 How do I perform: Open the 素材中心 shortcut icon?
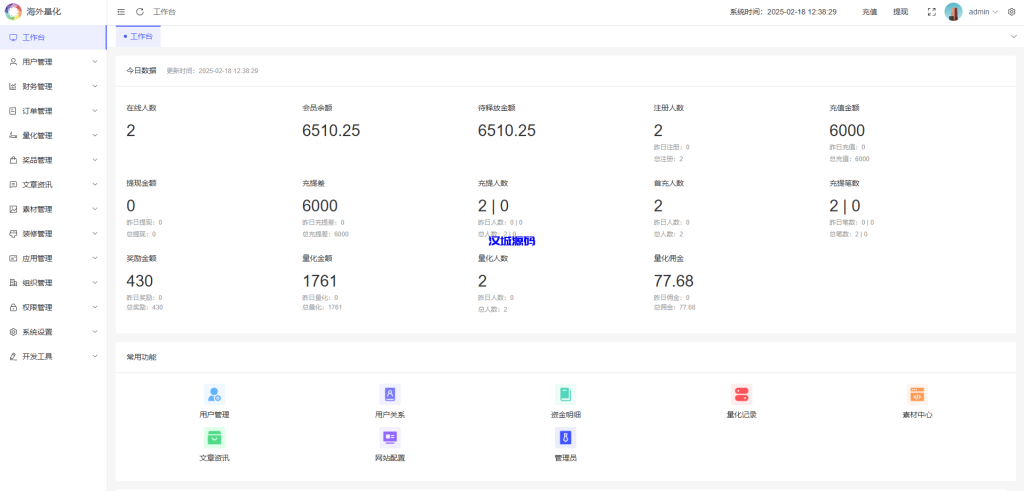click(917, 394)
